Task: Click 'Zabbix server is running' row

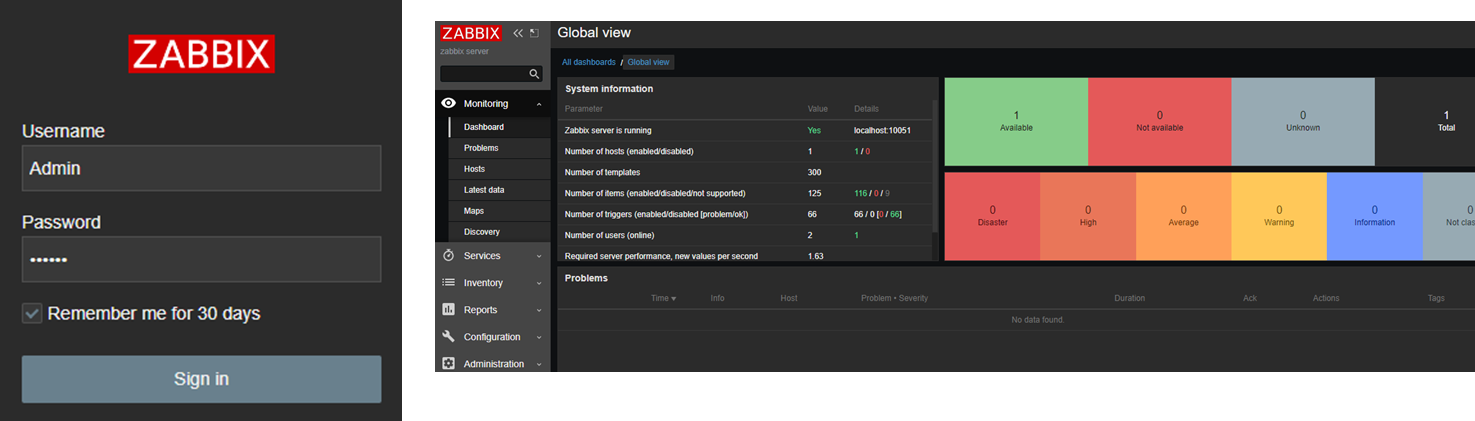Action: pos(747,130)
